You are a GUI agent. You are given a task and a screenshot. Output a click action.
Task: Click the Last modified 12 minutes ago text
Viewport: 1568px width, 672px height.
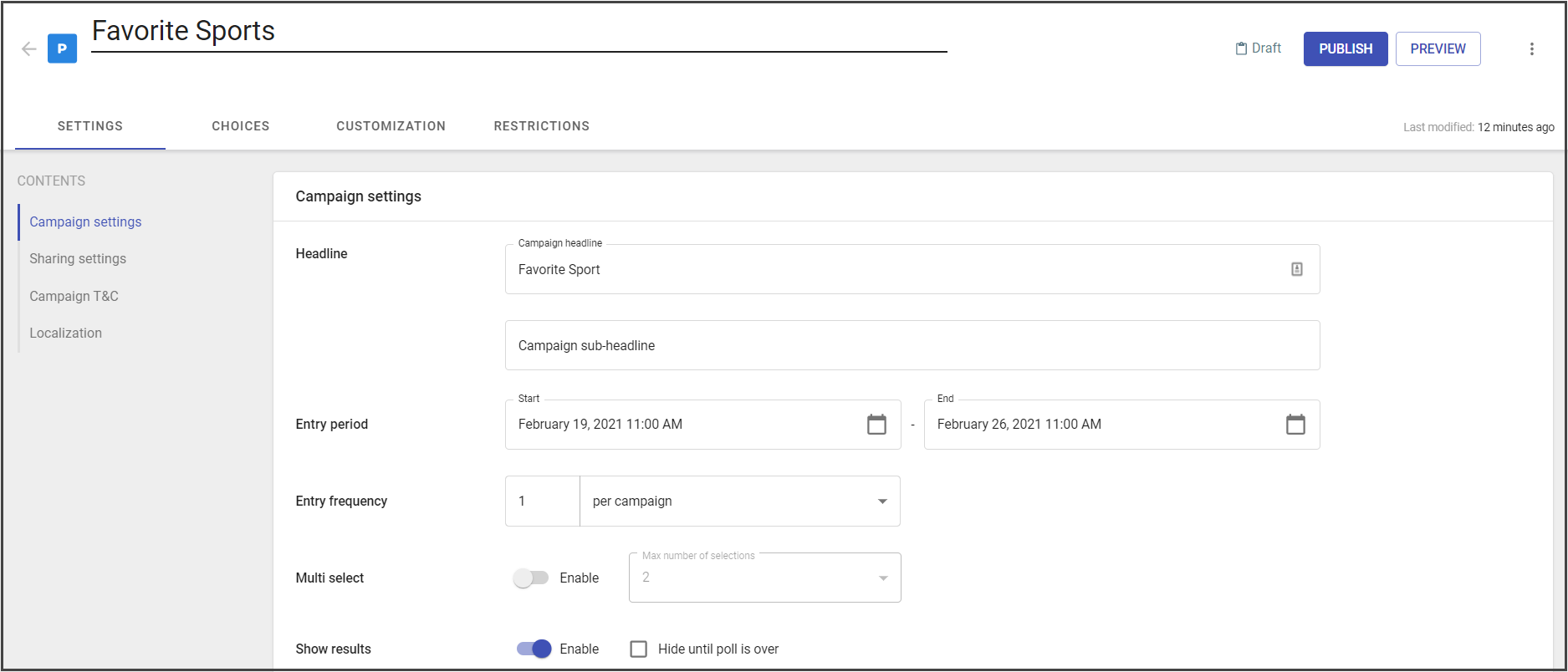coord(1479,127)
